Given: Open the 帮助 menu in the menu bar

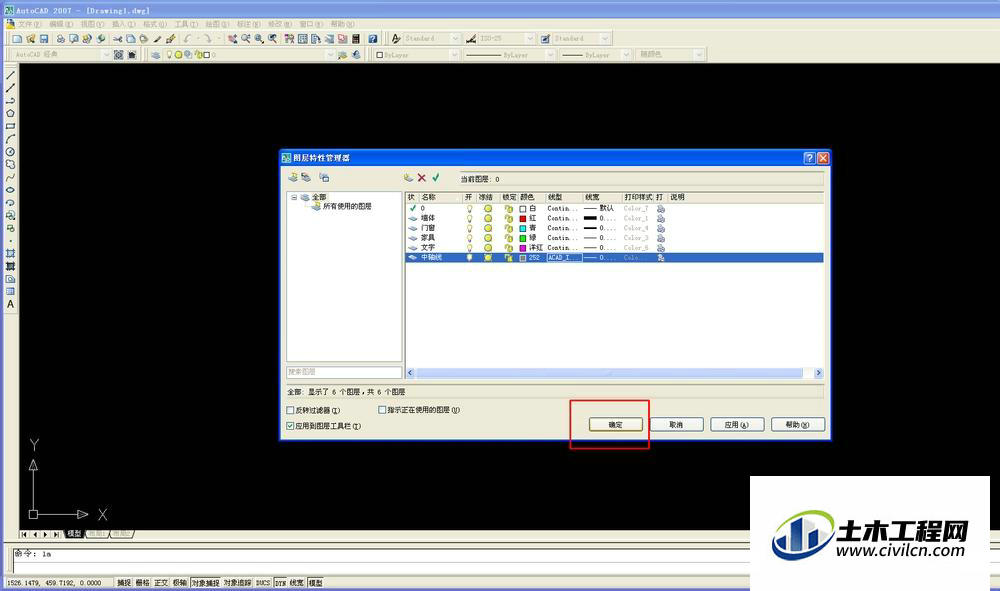Looking at the screenshot, I should tap(342, 24).
